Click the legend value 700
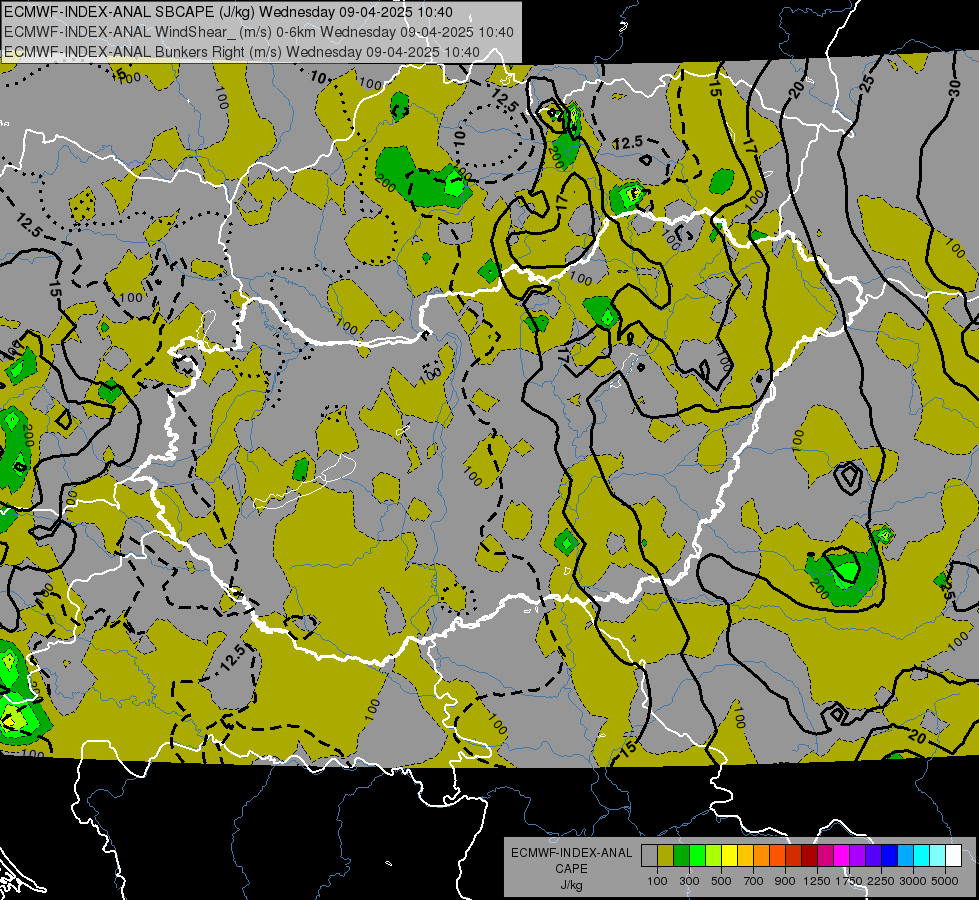This screenshot has width=979, height=900. 754,881
